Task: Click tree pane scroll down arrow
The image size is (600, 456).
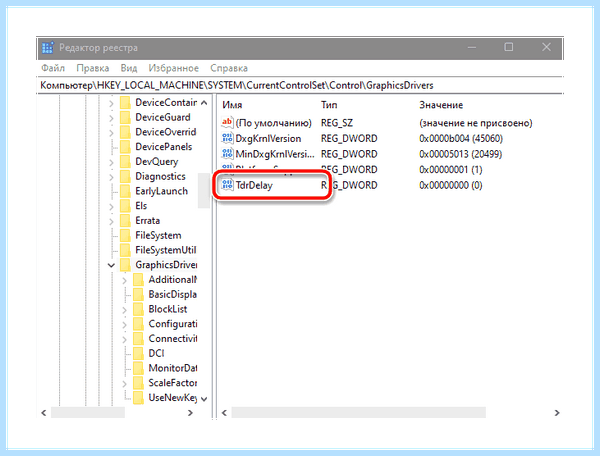Action: pyautogui.click(x=204, y=399)
